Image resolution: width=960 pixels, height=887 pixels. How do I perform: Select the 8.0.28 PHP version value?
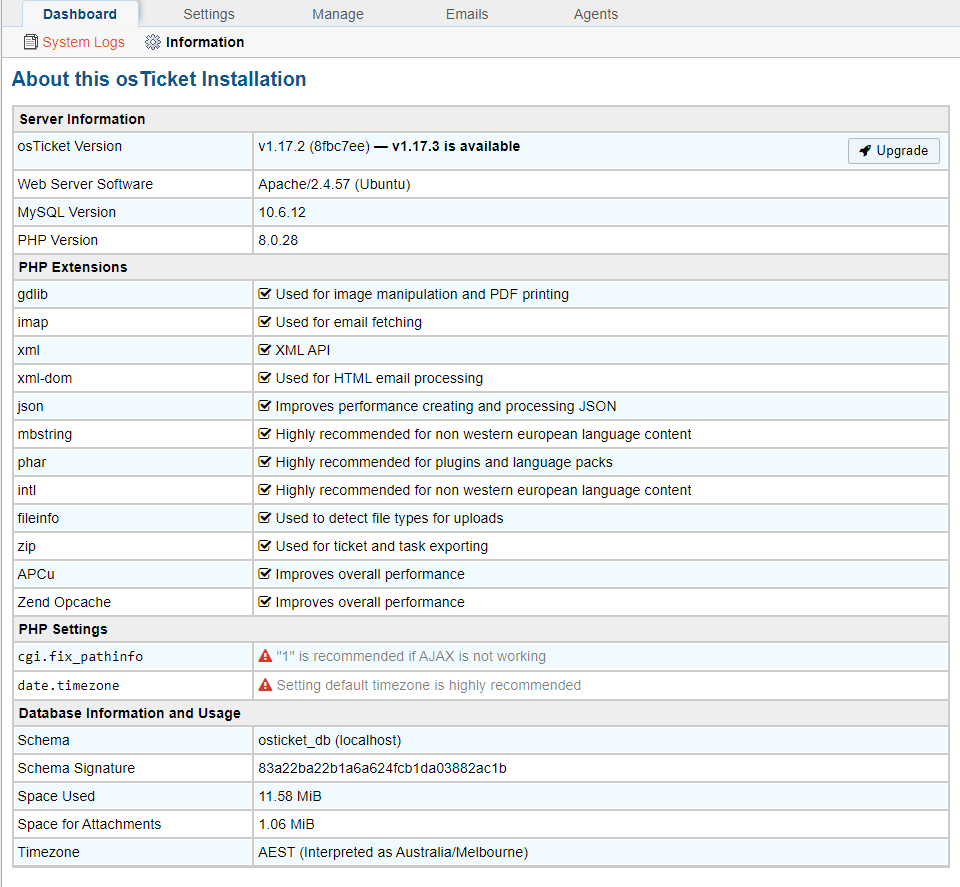[x=278, y=241]
